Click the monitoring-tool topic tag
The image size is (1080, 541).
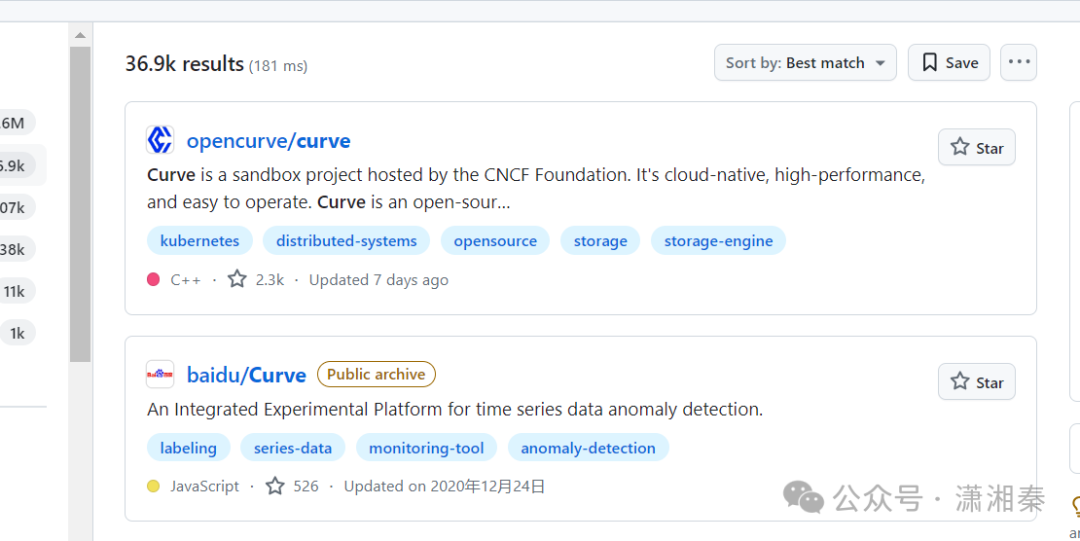tap(426, 448)
